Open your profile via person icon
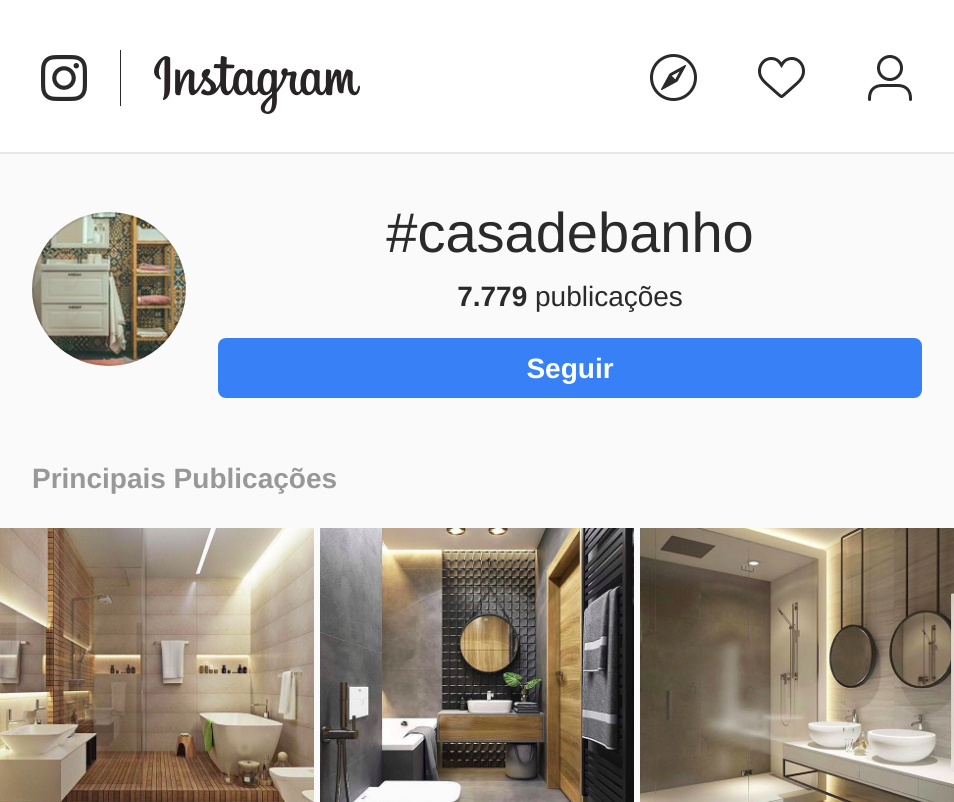954x802 pixels. point(890,78)
